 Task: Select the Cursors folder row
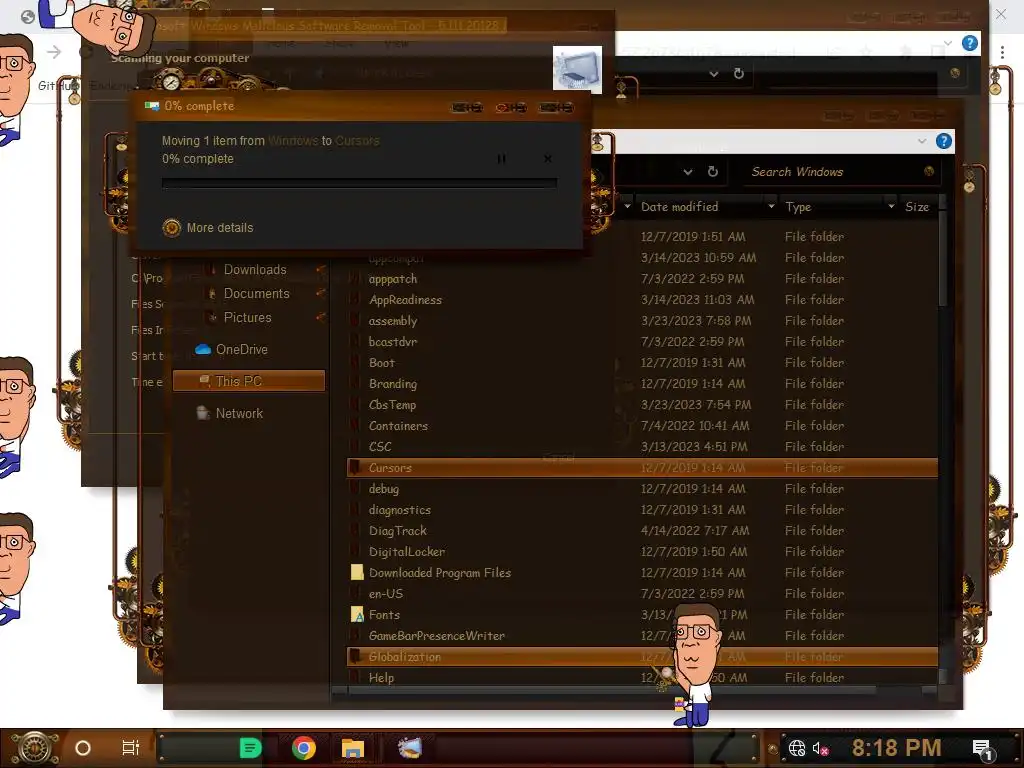643,468
